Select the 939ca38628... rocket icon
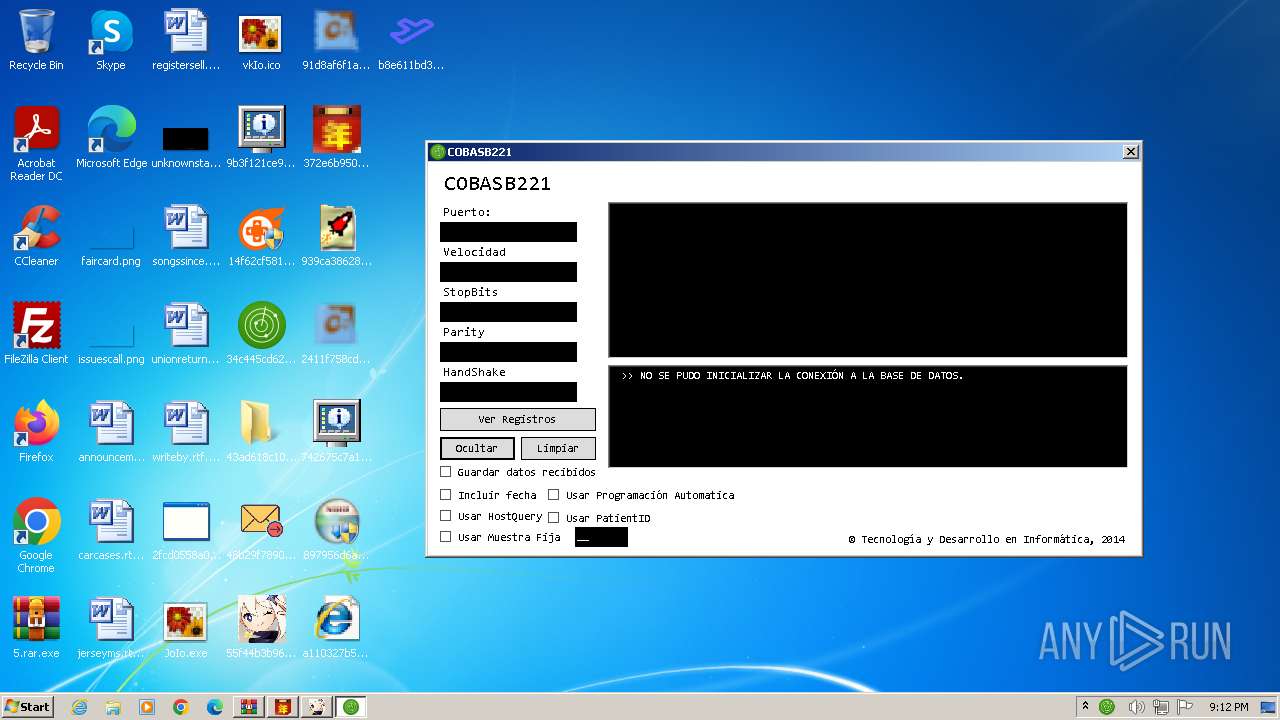 coord(336,236)
